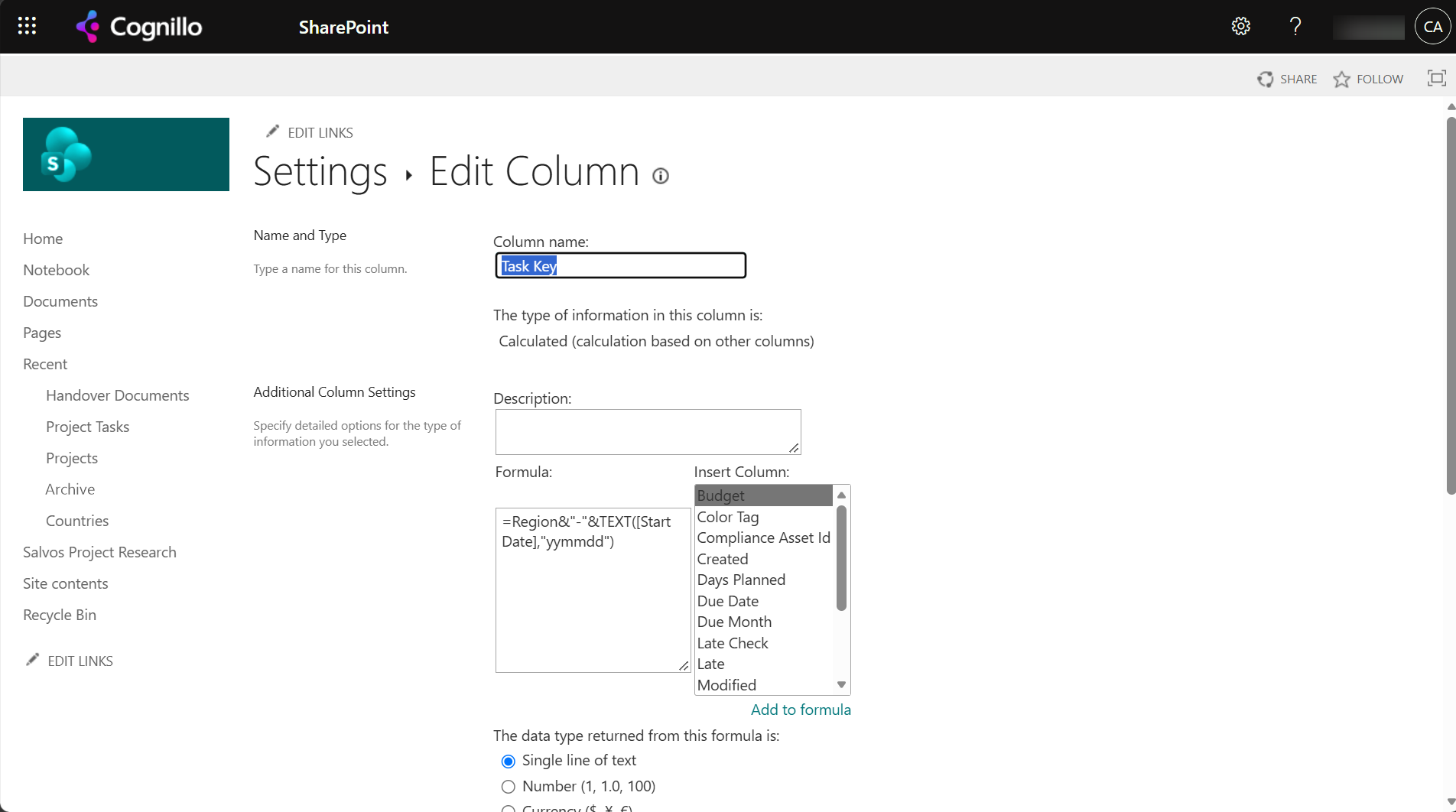
Task: Click the info icon next to Edit Column
Action: click(661, 176)
